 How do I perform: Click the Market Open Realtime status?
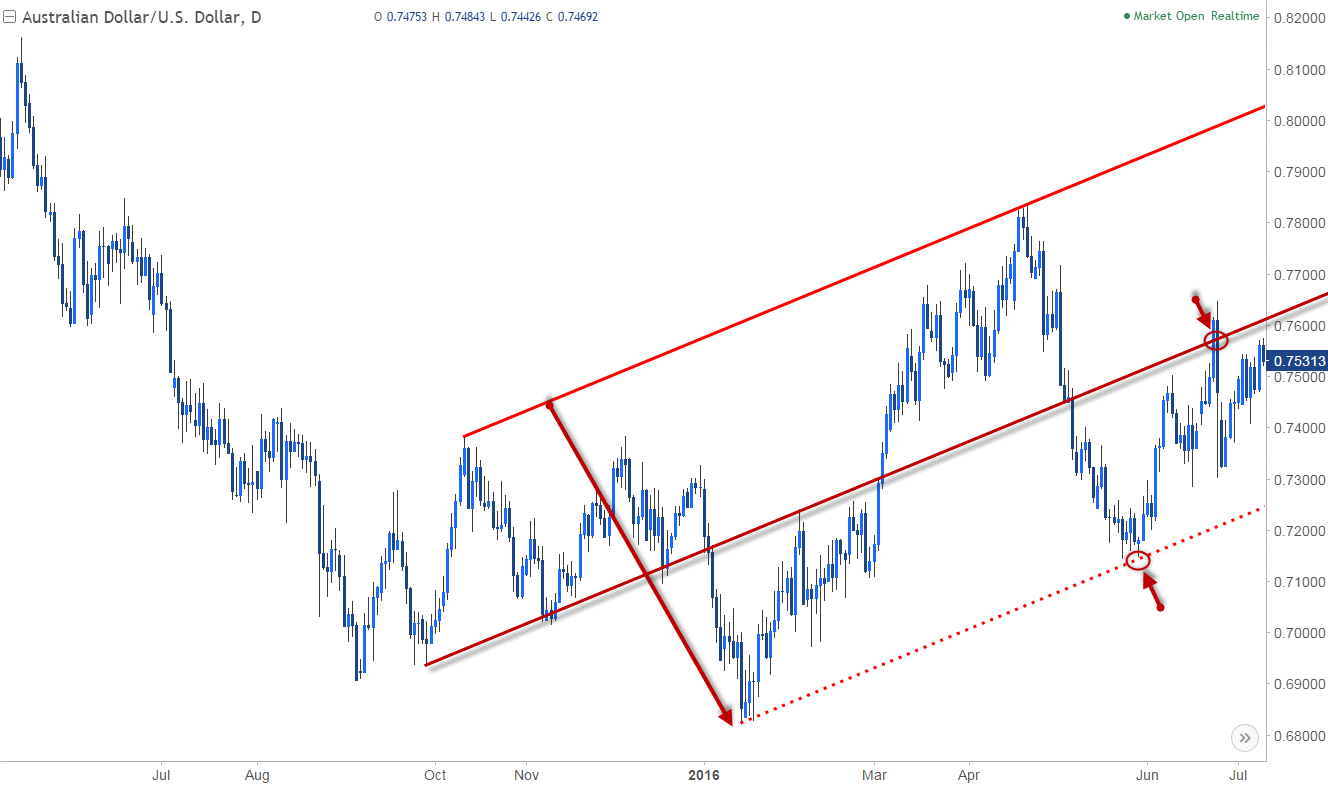click(x=1192, y=16)
